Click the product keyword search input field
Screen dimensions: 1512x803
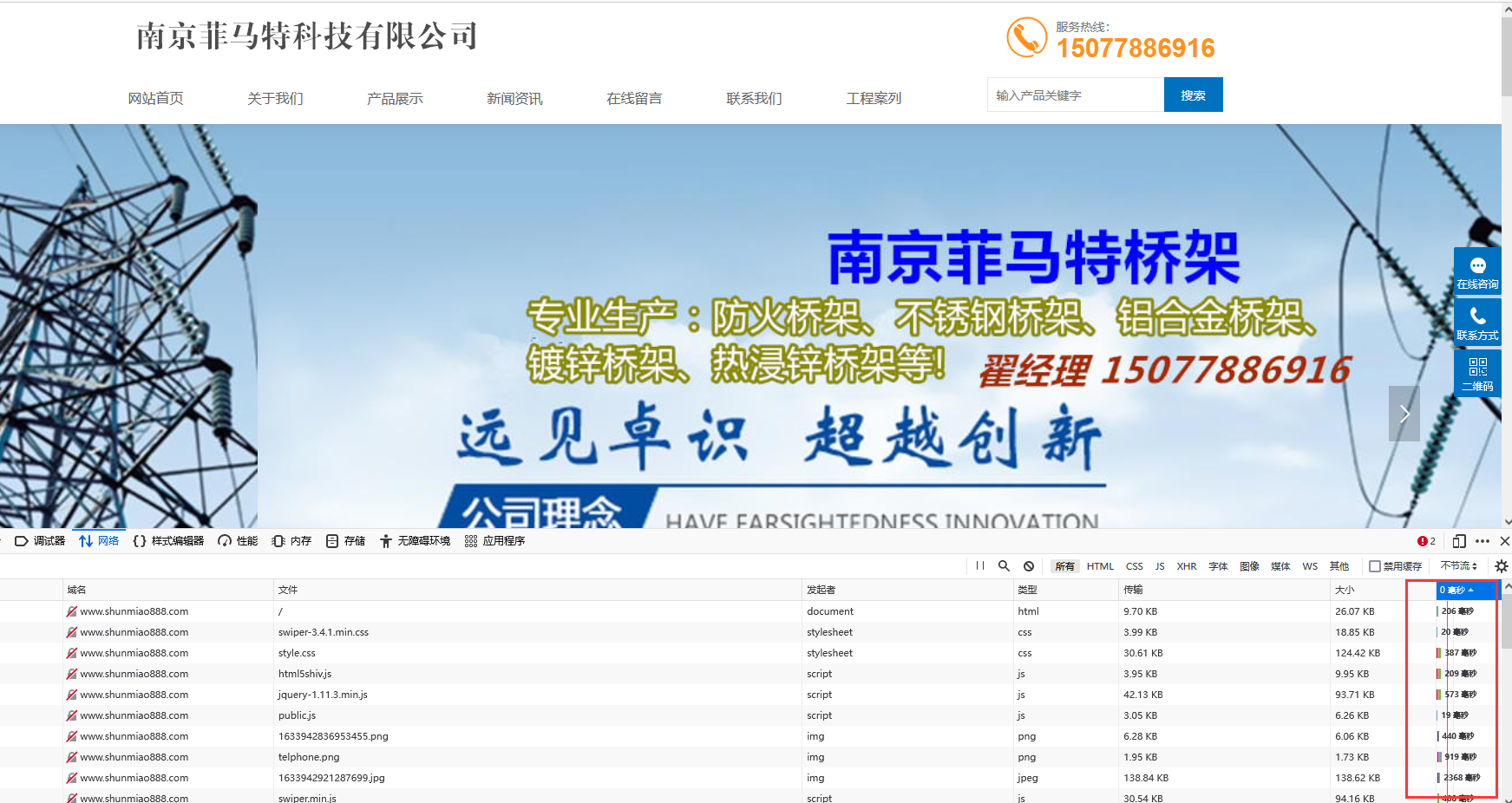(1075, 95)
